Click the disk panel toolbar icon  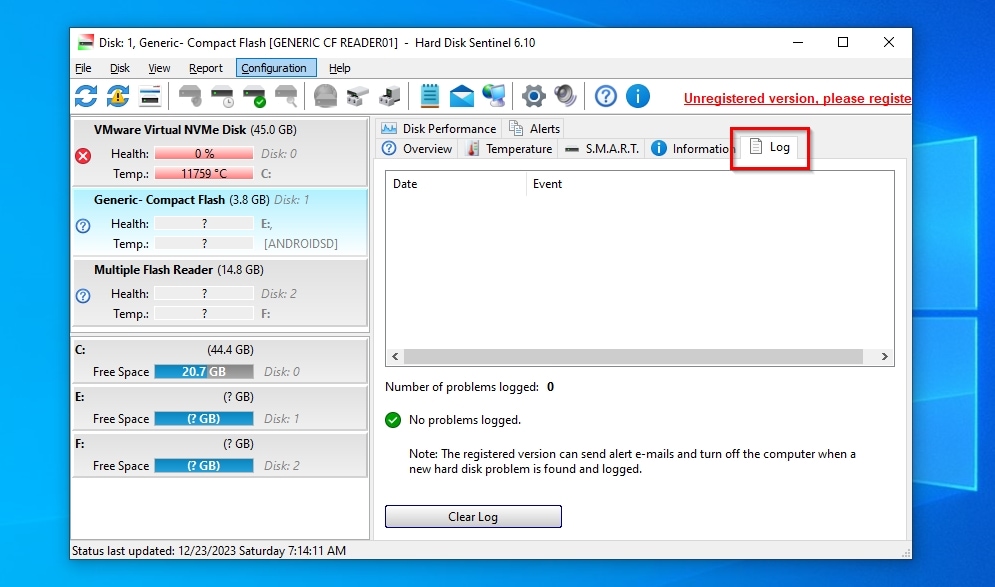tap(150, 96)
